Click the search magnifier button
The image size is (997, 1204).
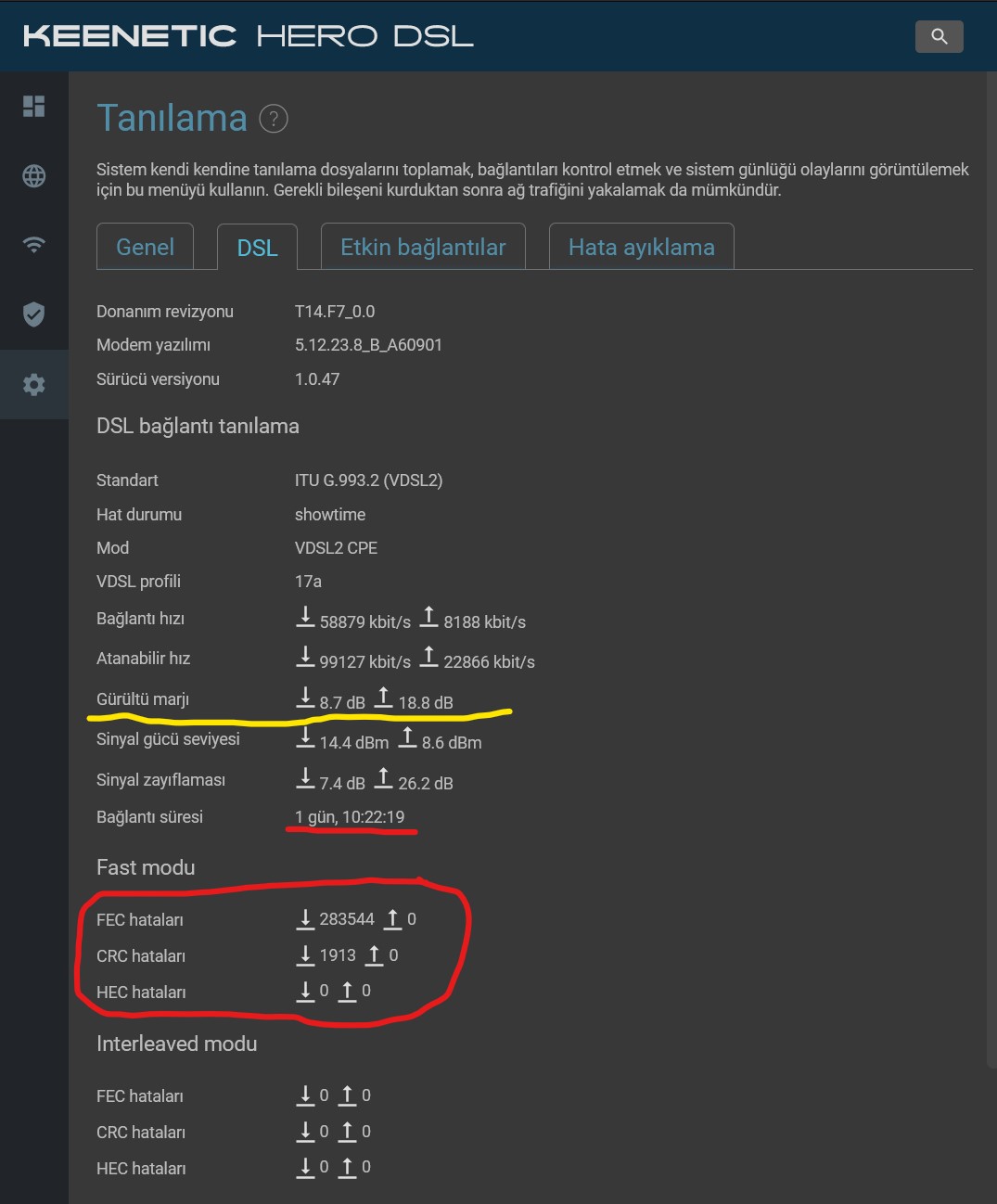coord(939,36)
